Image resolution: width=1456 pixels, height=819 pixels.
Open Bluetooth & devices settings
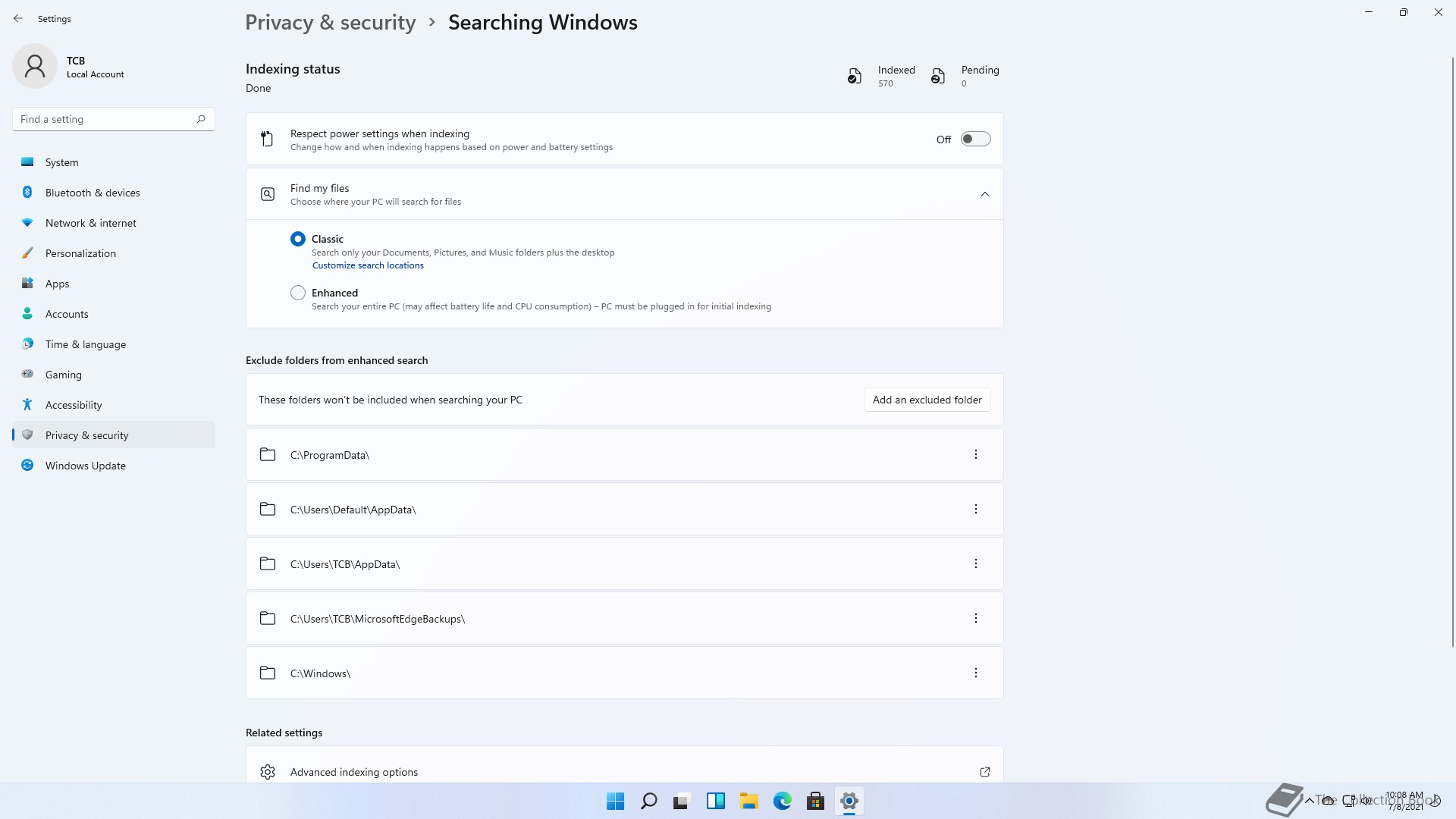tap(92, 193)
